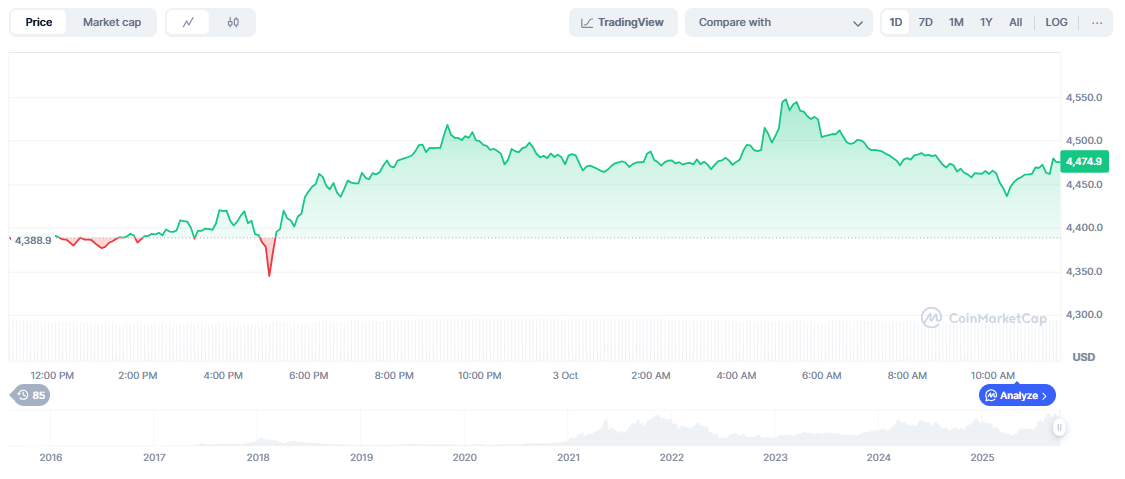Image resolution: width=1125 pixels, height=479 pixels.
Task: Switch to line chart view icon
Action: coord(188,22)
